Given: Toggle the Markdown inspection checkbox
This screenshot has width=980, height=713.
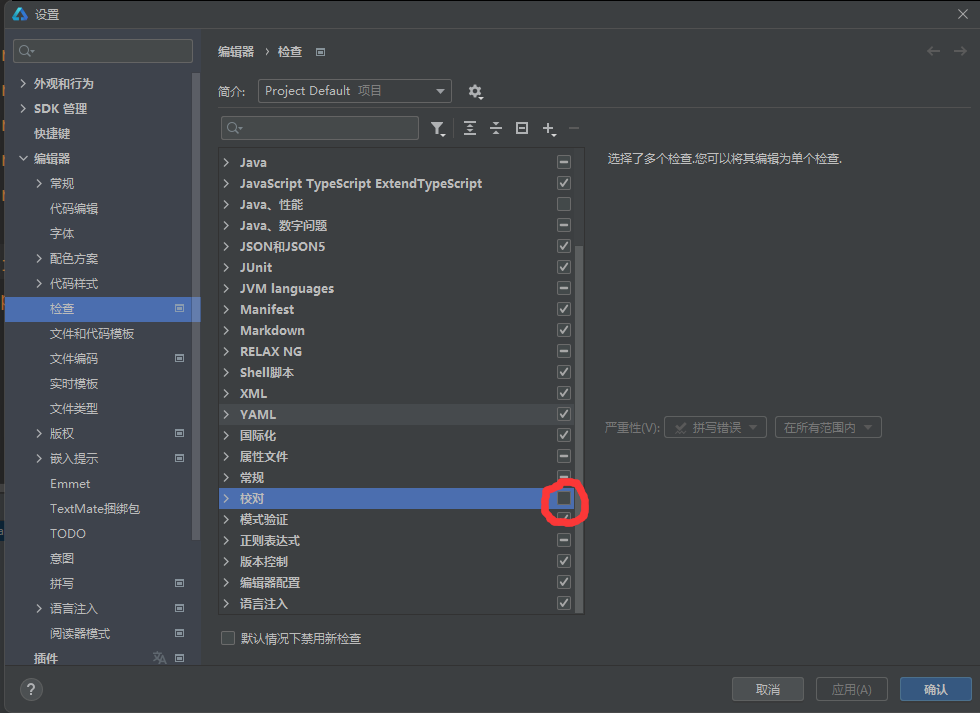Looking at the screenshot, I should 564,330.
